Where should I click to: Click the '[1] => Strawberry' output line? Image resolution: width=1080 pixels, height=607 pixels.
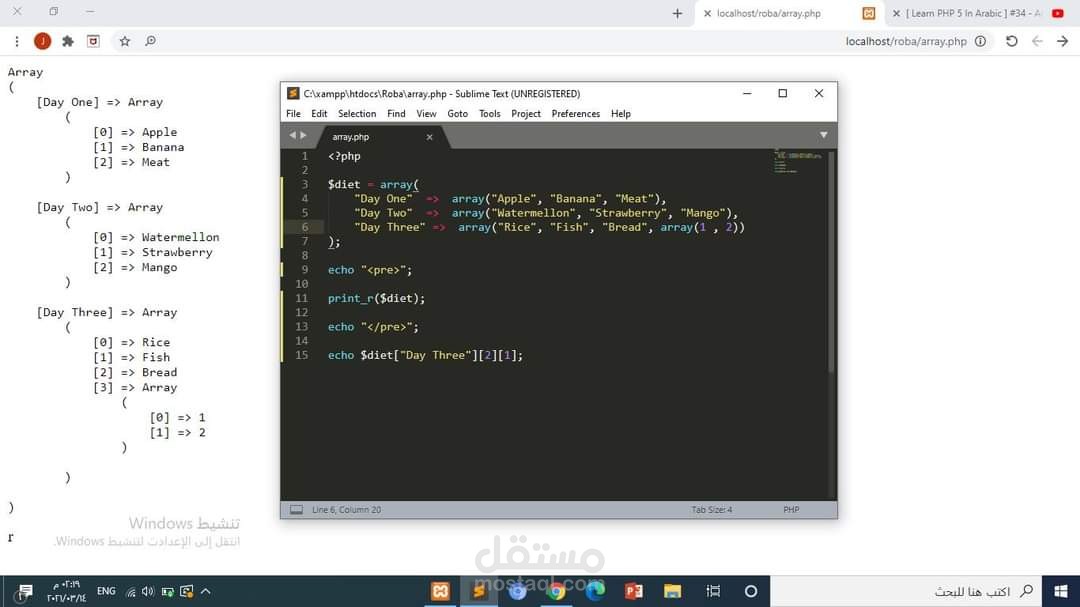153,252
